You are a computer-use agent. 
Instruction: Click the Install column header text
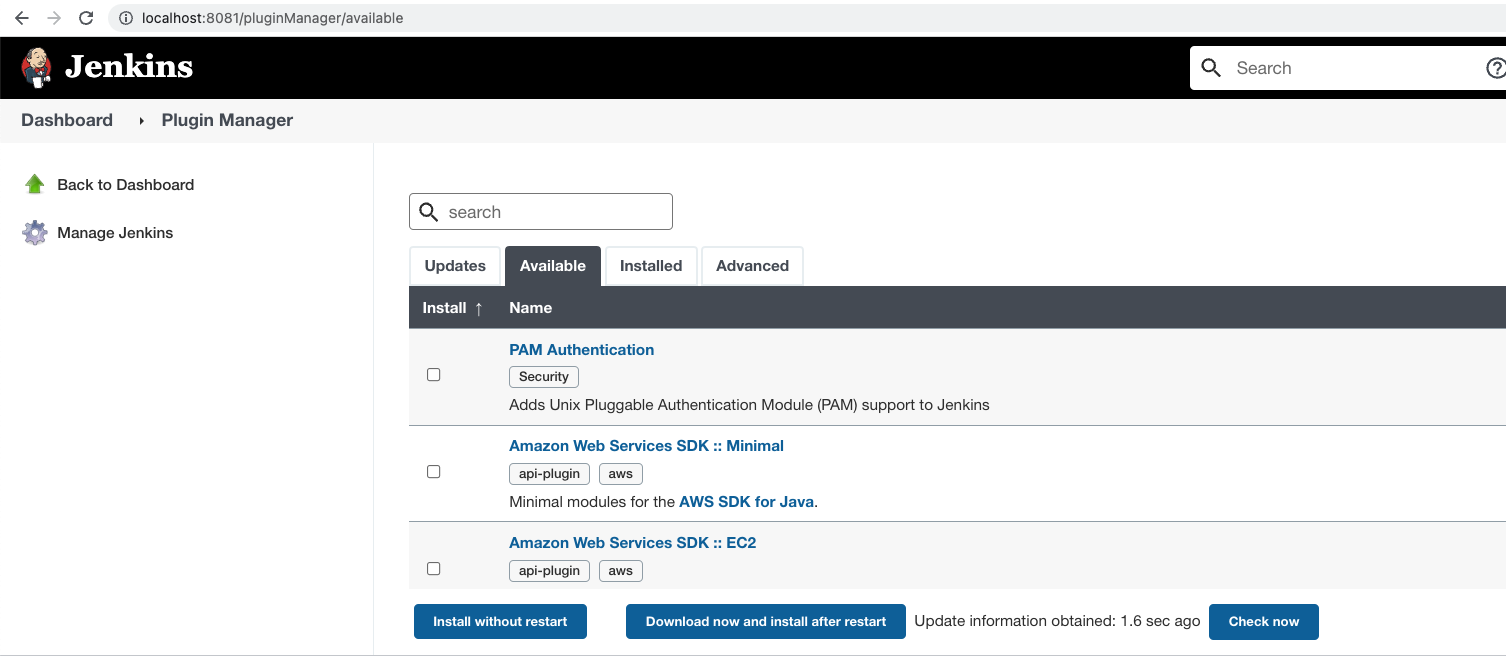(x=444, y=308)
